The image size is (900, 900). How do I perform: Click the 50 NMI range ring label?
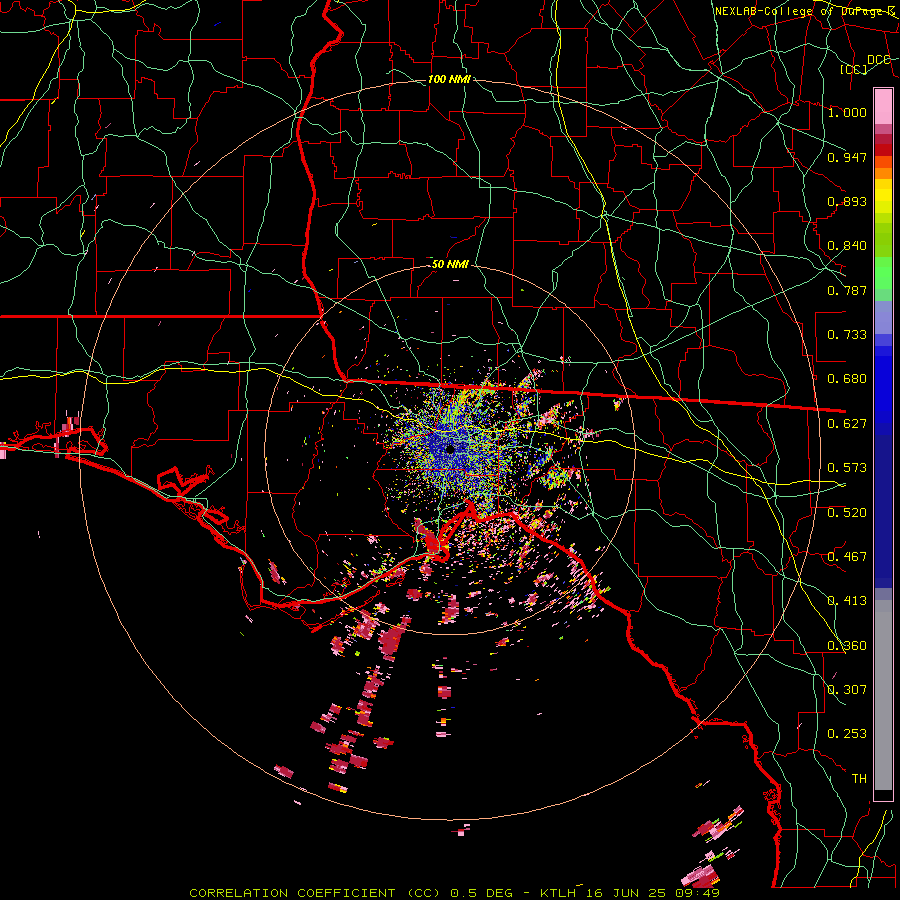coord(450,264)
